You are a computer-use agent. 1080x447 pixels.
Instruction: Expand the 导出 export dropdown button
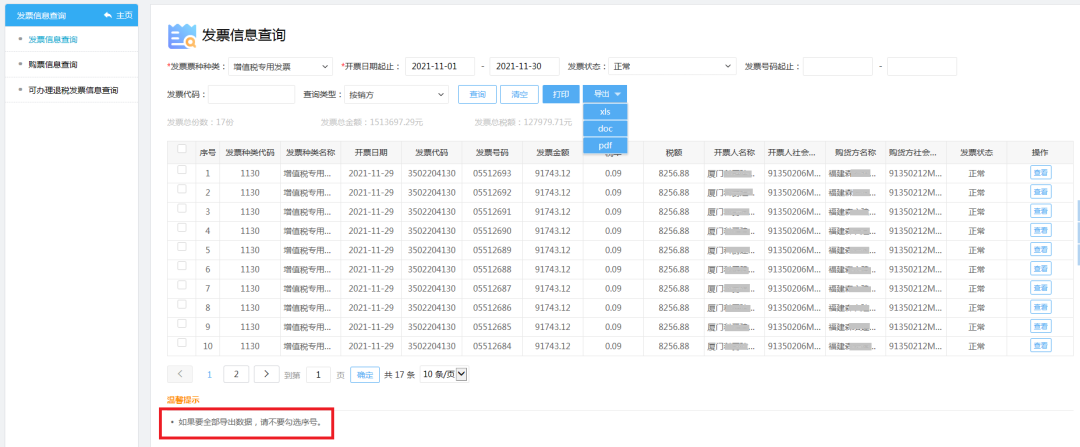coord(605,94)
